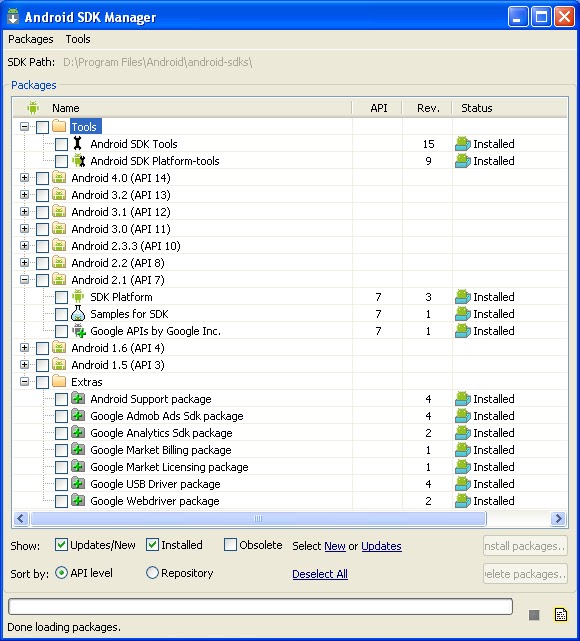Expand the Android 4.0 (API 14) node
The width and height of the screenshot is (580, 641).
[25, 177]
